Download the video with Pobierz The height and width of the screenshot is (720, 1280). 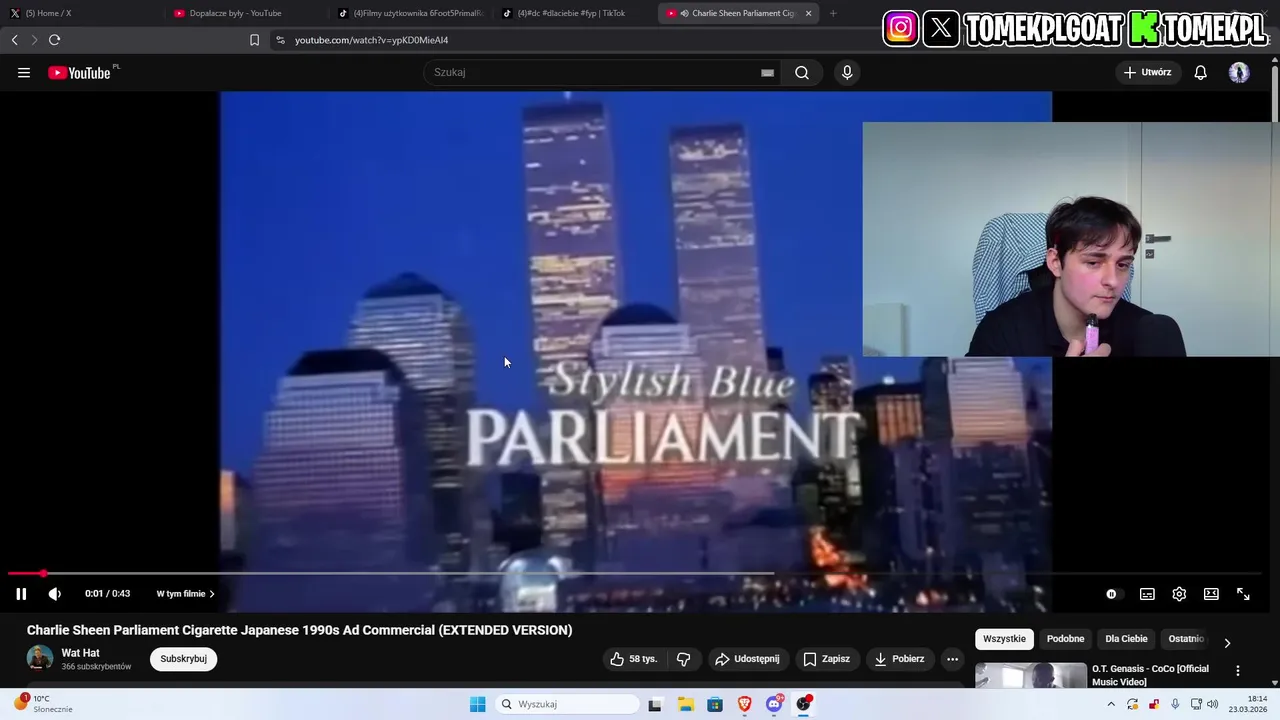click(899, 659)
